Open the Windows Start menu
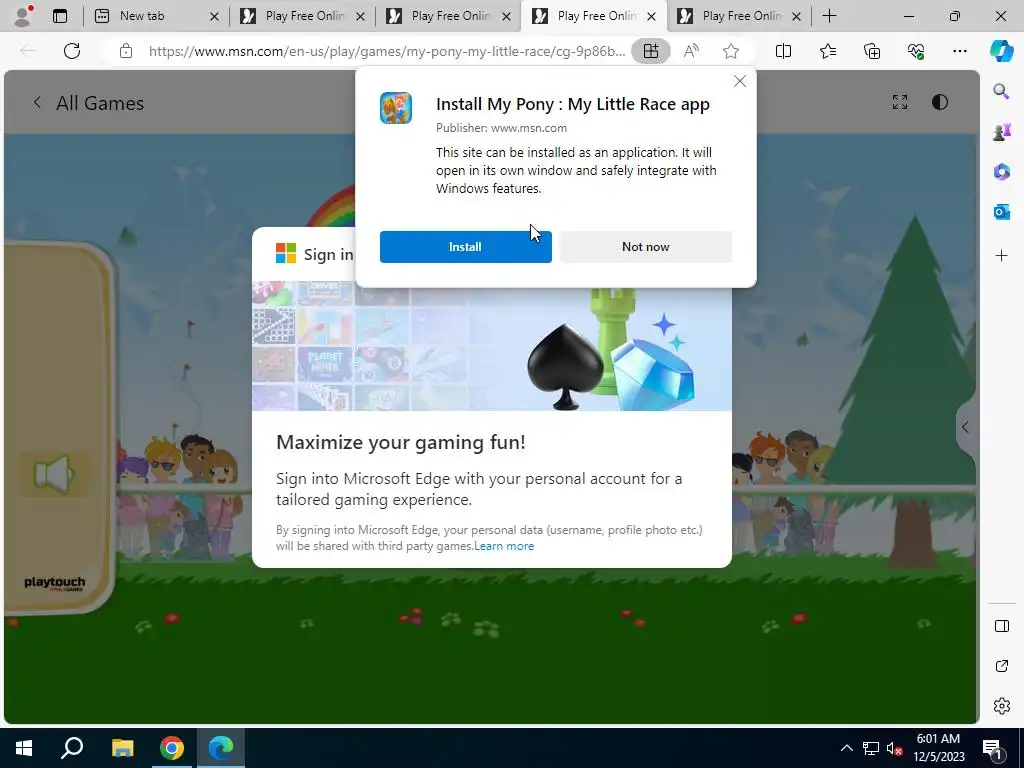This screenshot has width=1024, height=768. point(24,748)
